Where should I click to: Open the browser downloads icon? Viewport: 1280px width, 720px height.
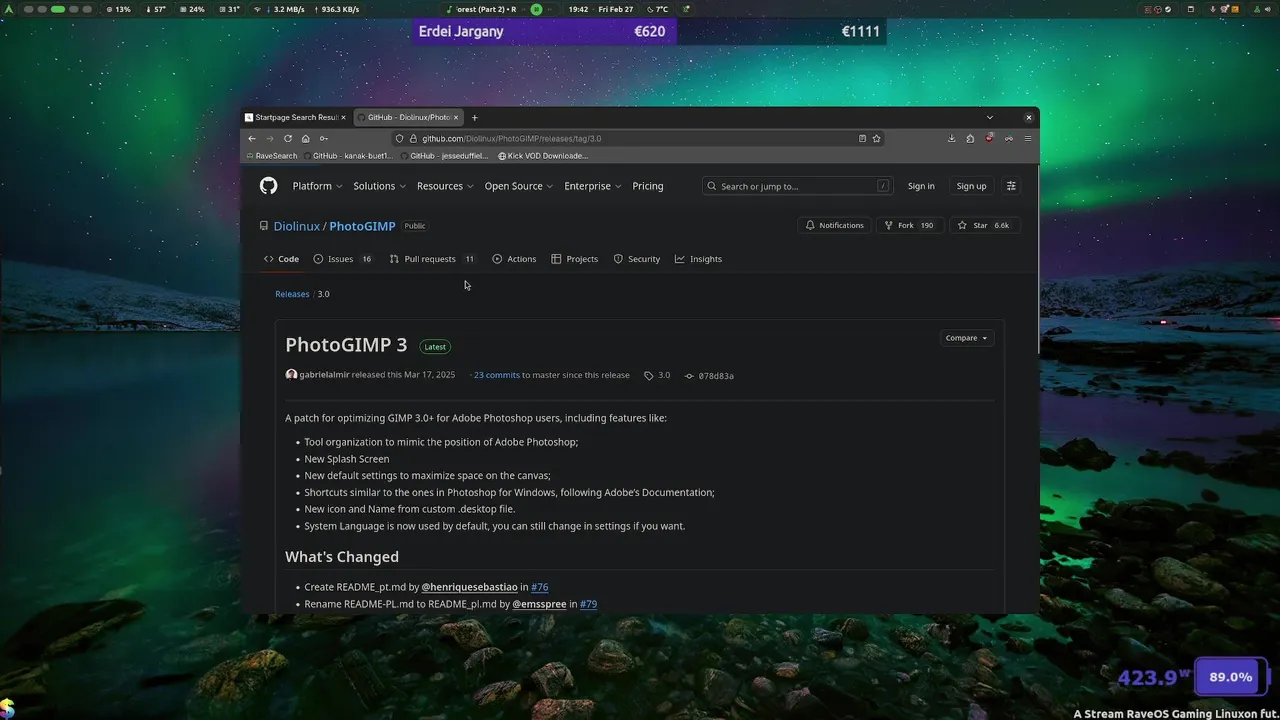pyautogui.click(x=952, y=139)
